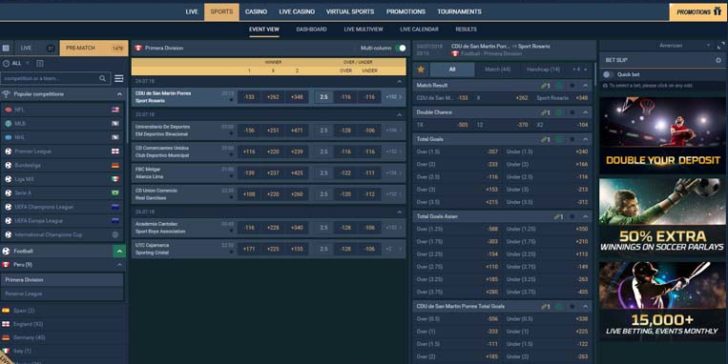Screen dimensions: 728x364
Task: Click the search magnifier icon
Action: (103, 78)
